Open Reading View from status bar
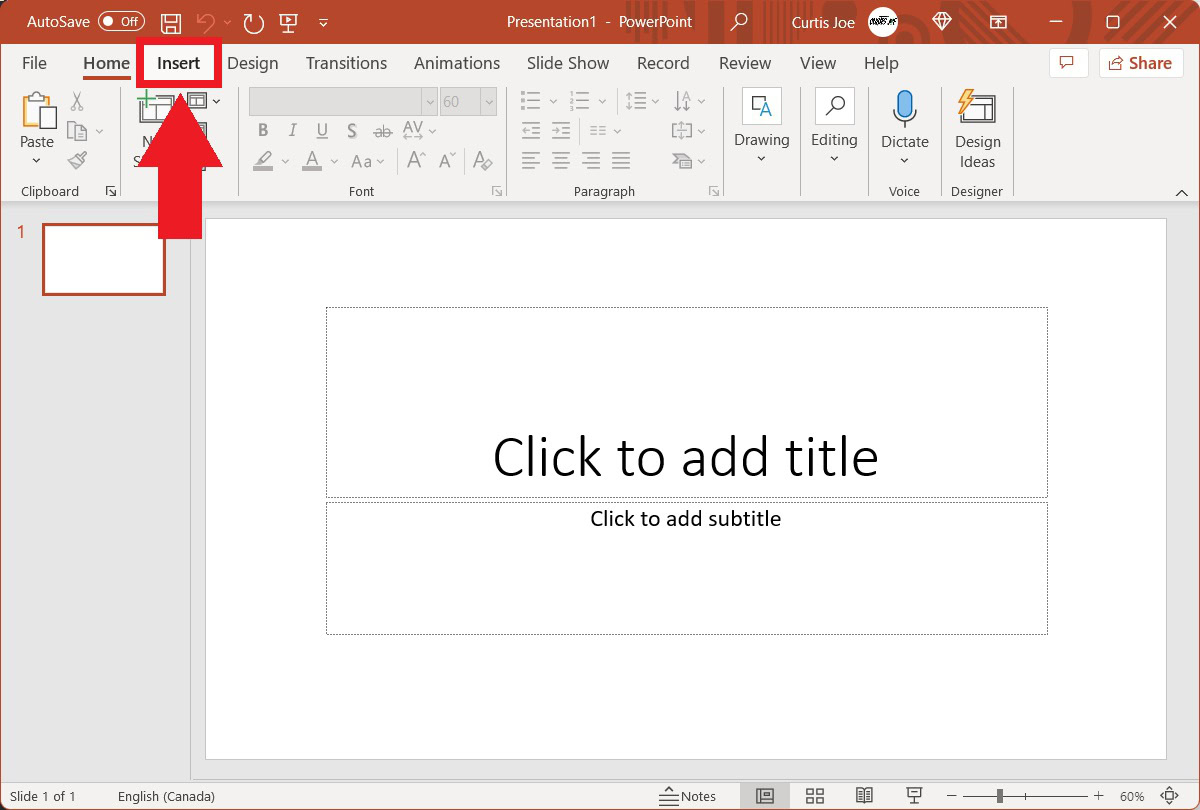This screenshot has height=810, width=1200. (864, 796)
